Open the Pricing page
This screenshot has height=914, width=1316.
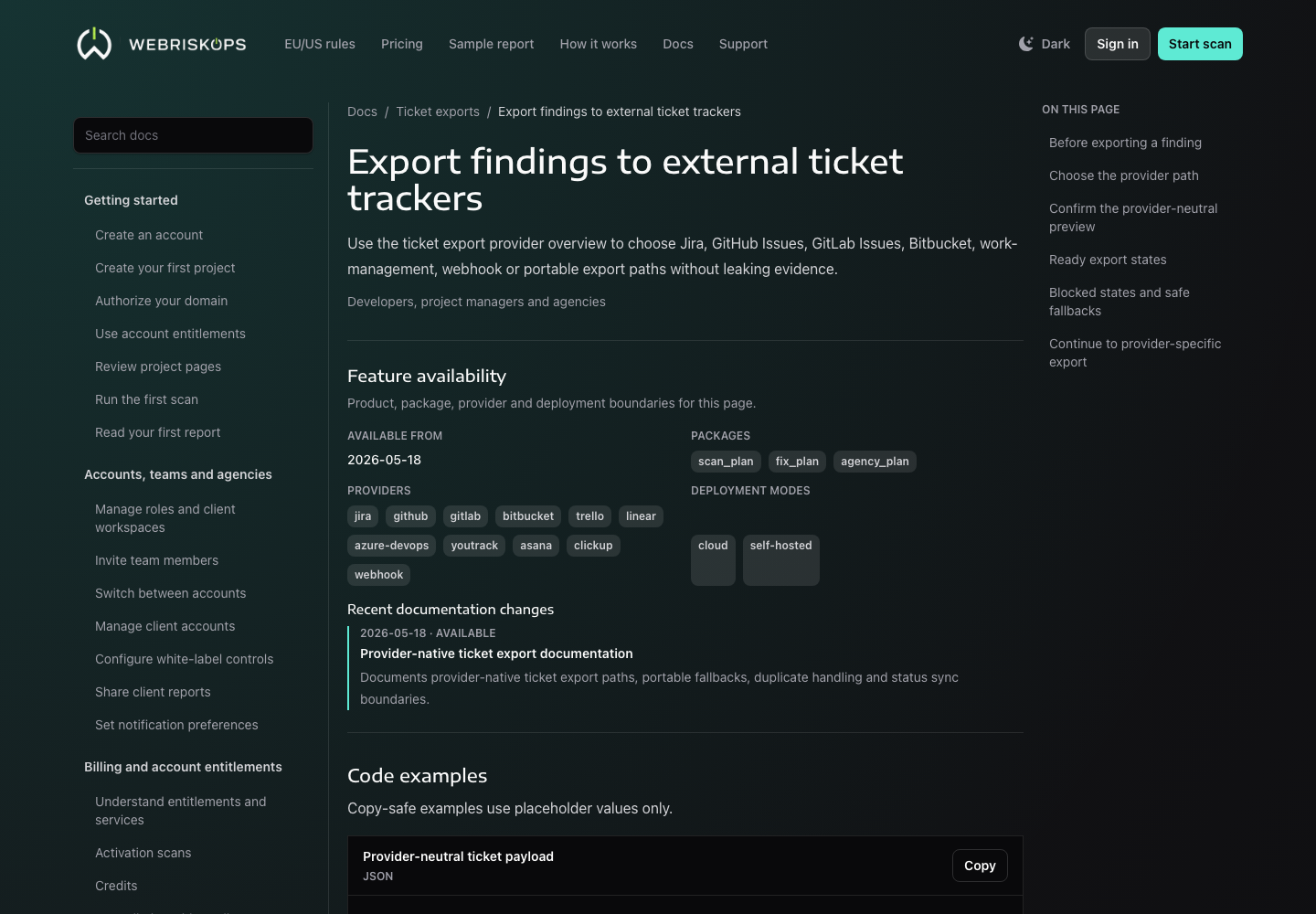[402, 44]
